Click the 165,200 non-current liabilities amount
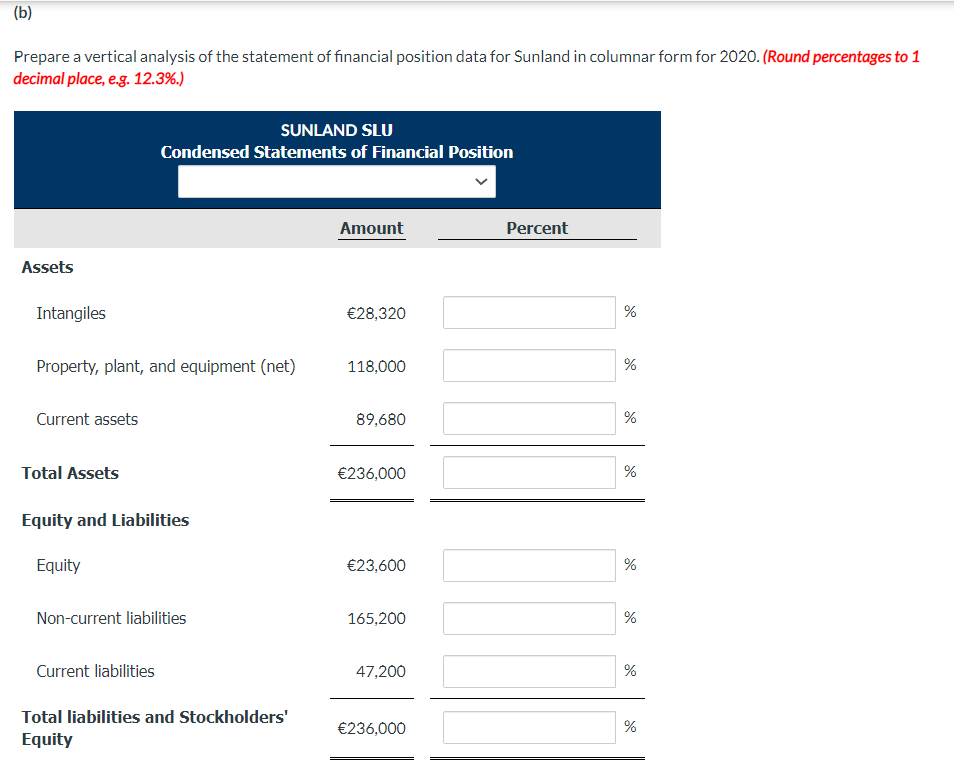This screenshot has height=780, width=954. point(377,619)
